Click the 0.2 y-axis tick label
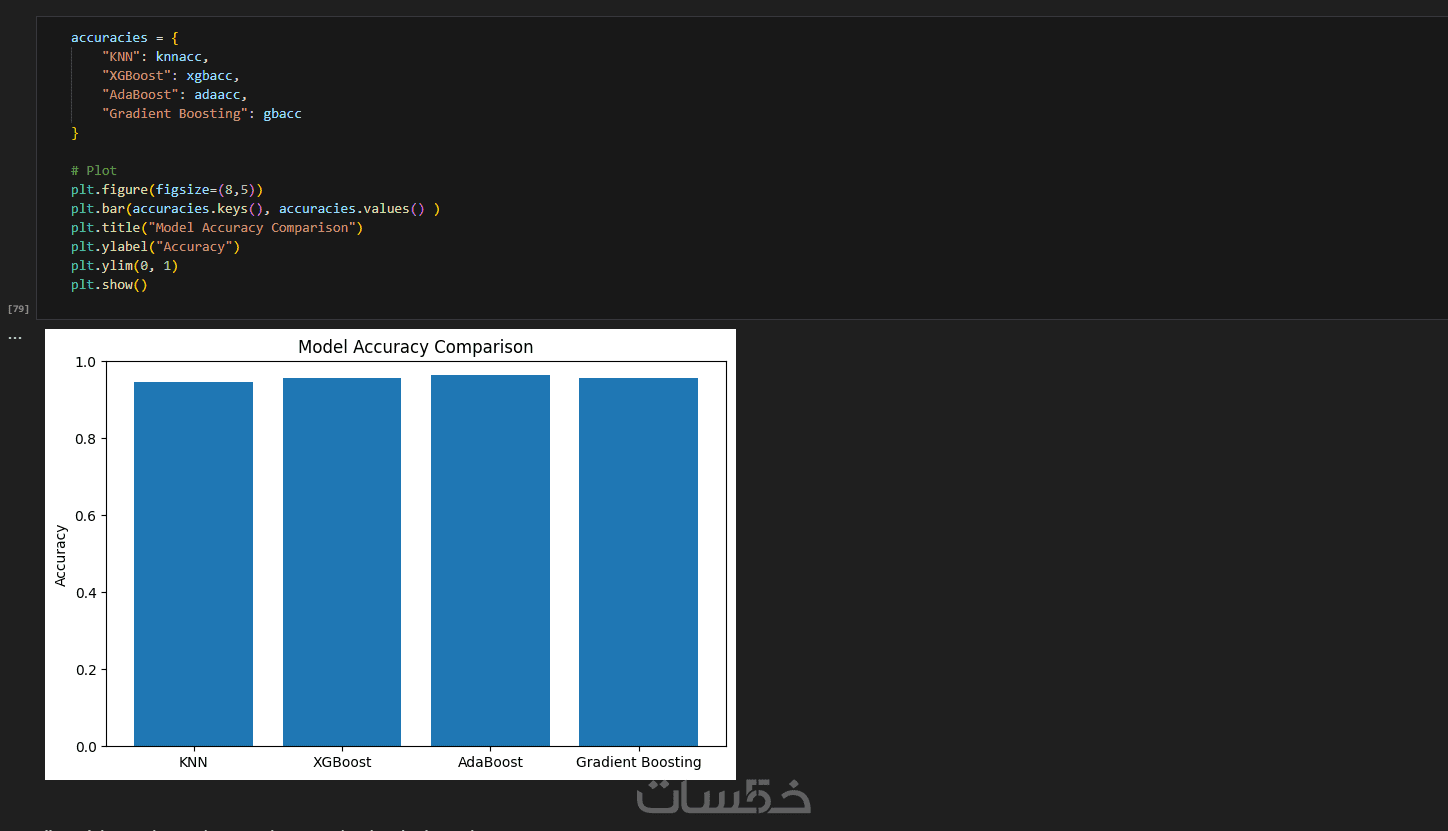Image resolution: width=1448 pixels, height=831 pixels. point(86,670)
